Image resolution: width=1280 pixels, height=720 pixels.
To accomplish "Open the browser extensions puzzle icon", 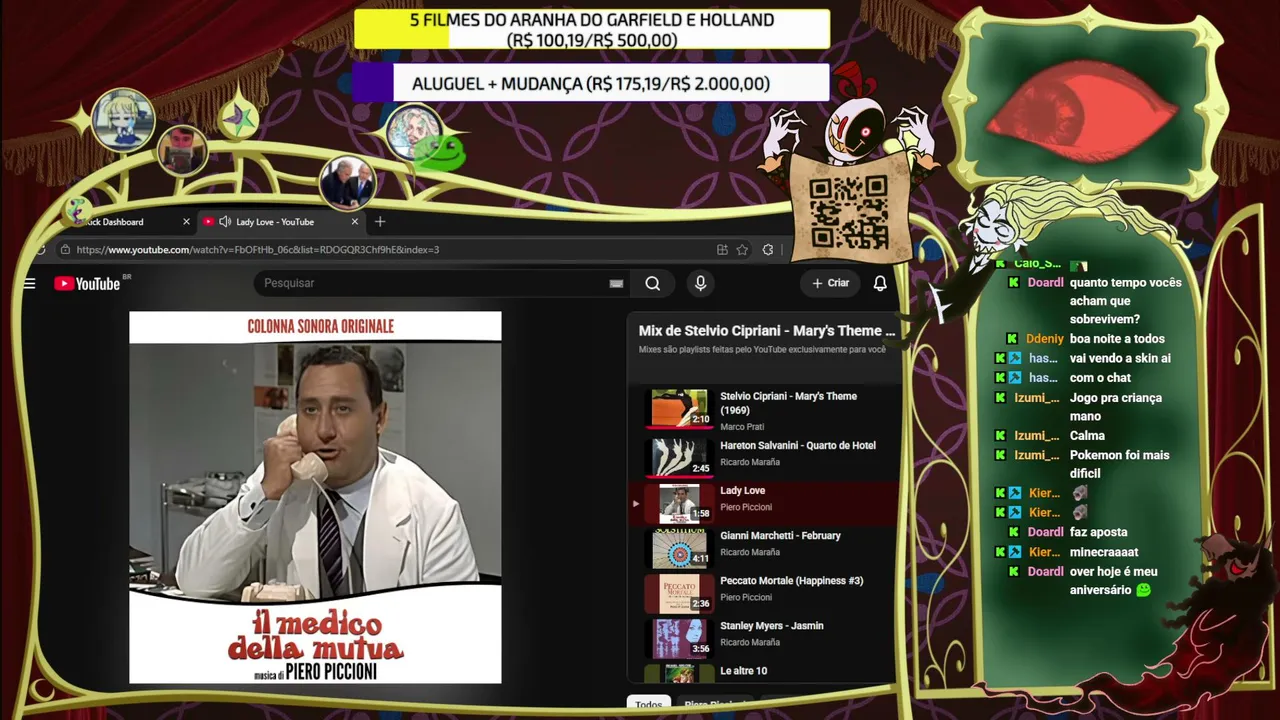I will (x=768, y=250).
